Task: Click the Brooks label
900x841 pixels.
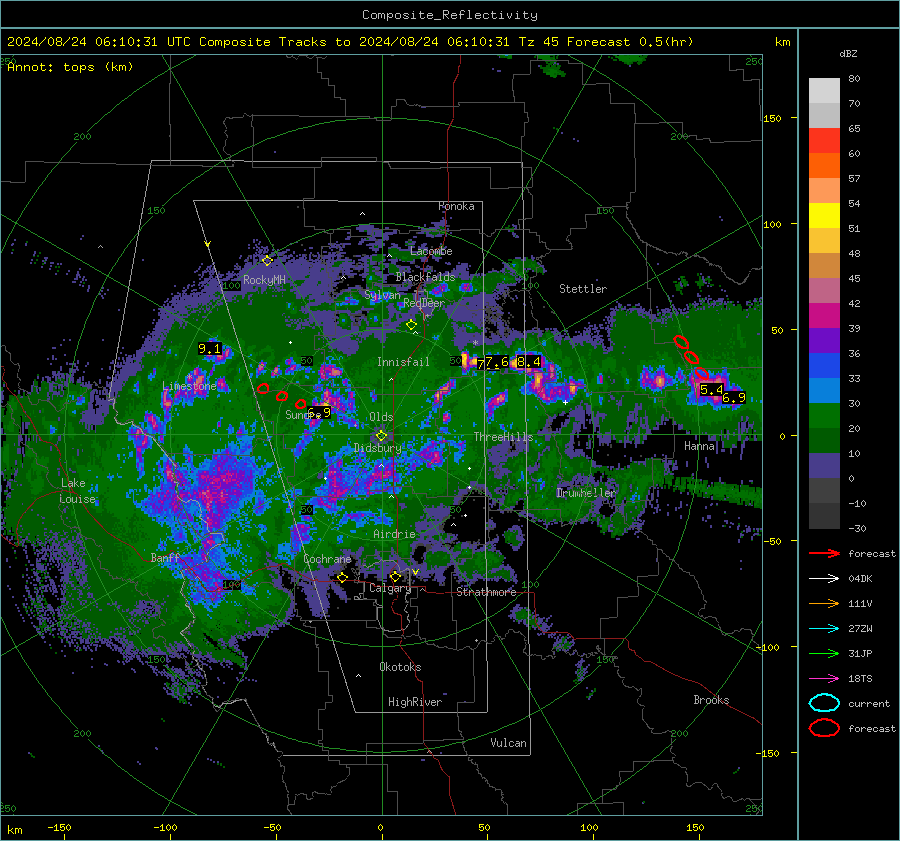Action: pyautogui.click(x=711, y=700)
